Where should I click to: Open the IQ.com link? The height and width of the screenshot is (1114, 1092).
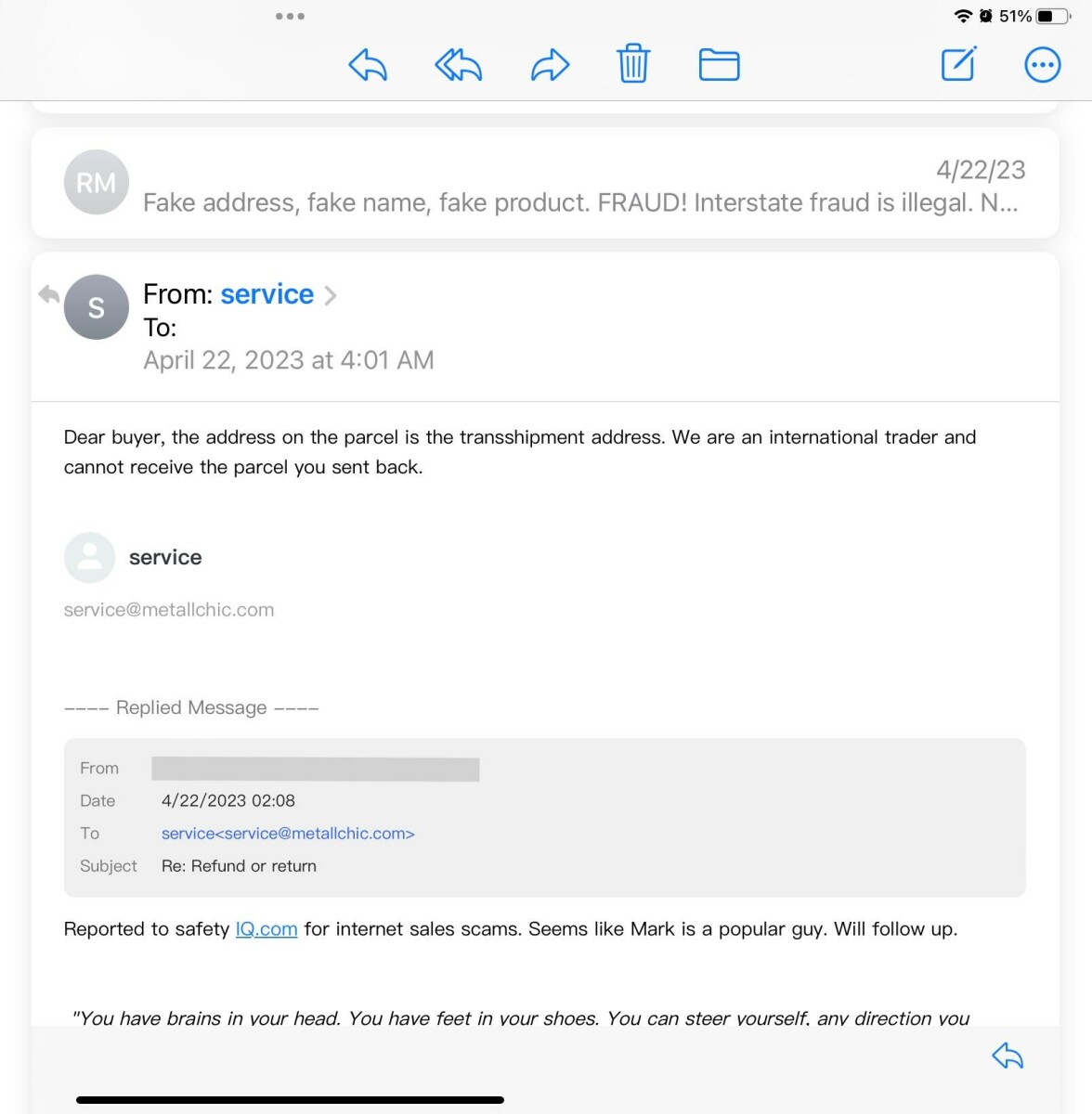tap(266, 929)
